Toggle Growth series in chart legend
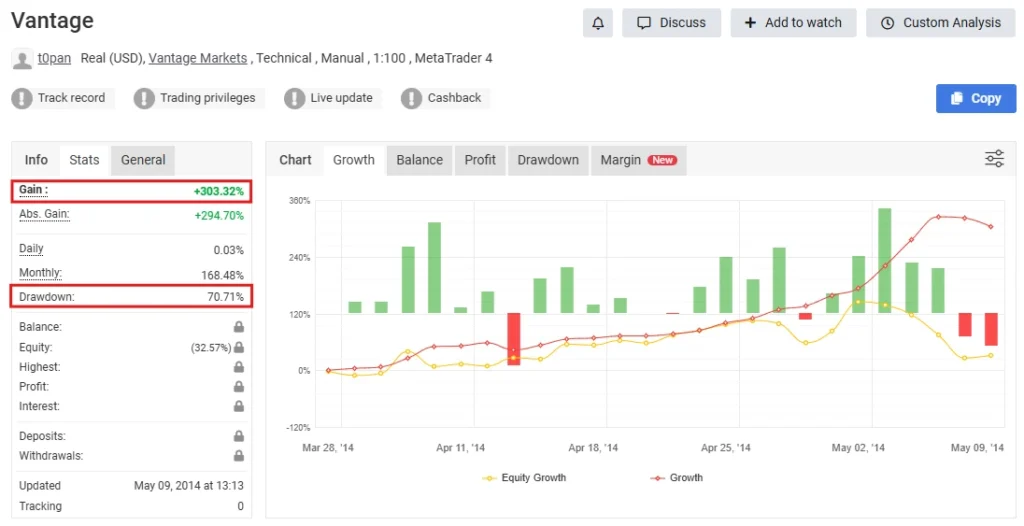Viewport: 1024px width, 526px height. click(677, 478)
